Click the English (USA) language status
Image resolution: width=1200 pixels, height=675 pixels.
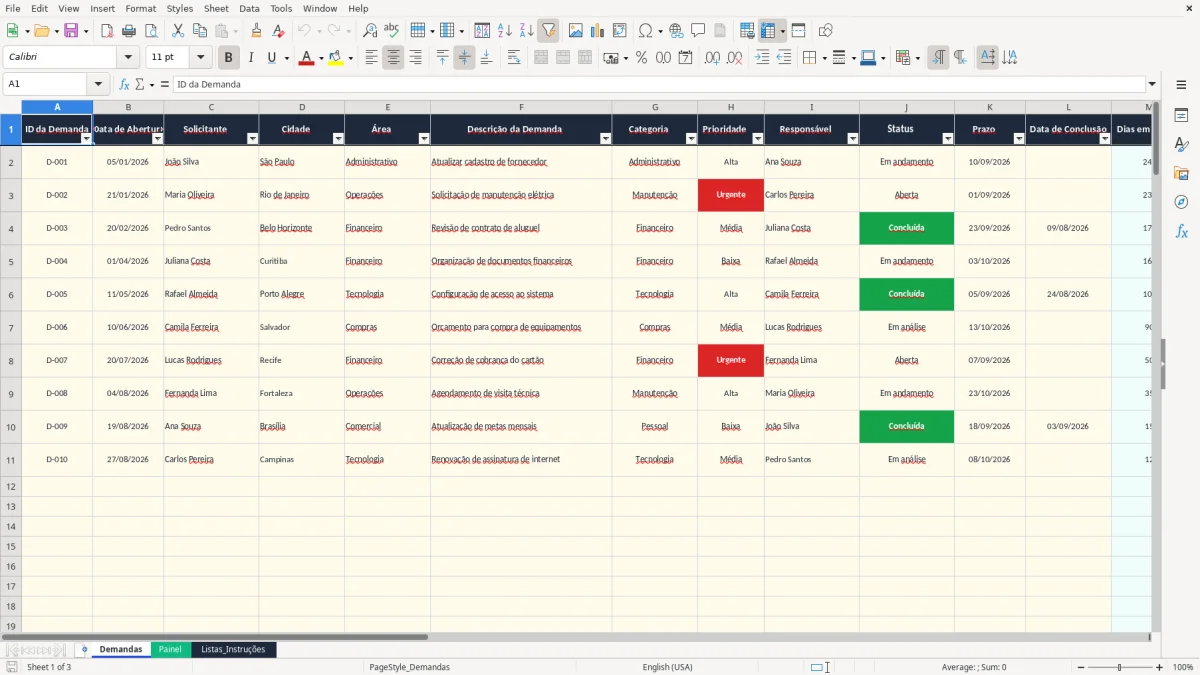click(667, 667)
